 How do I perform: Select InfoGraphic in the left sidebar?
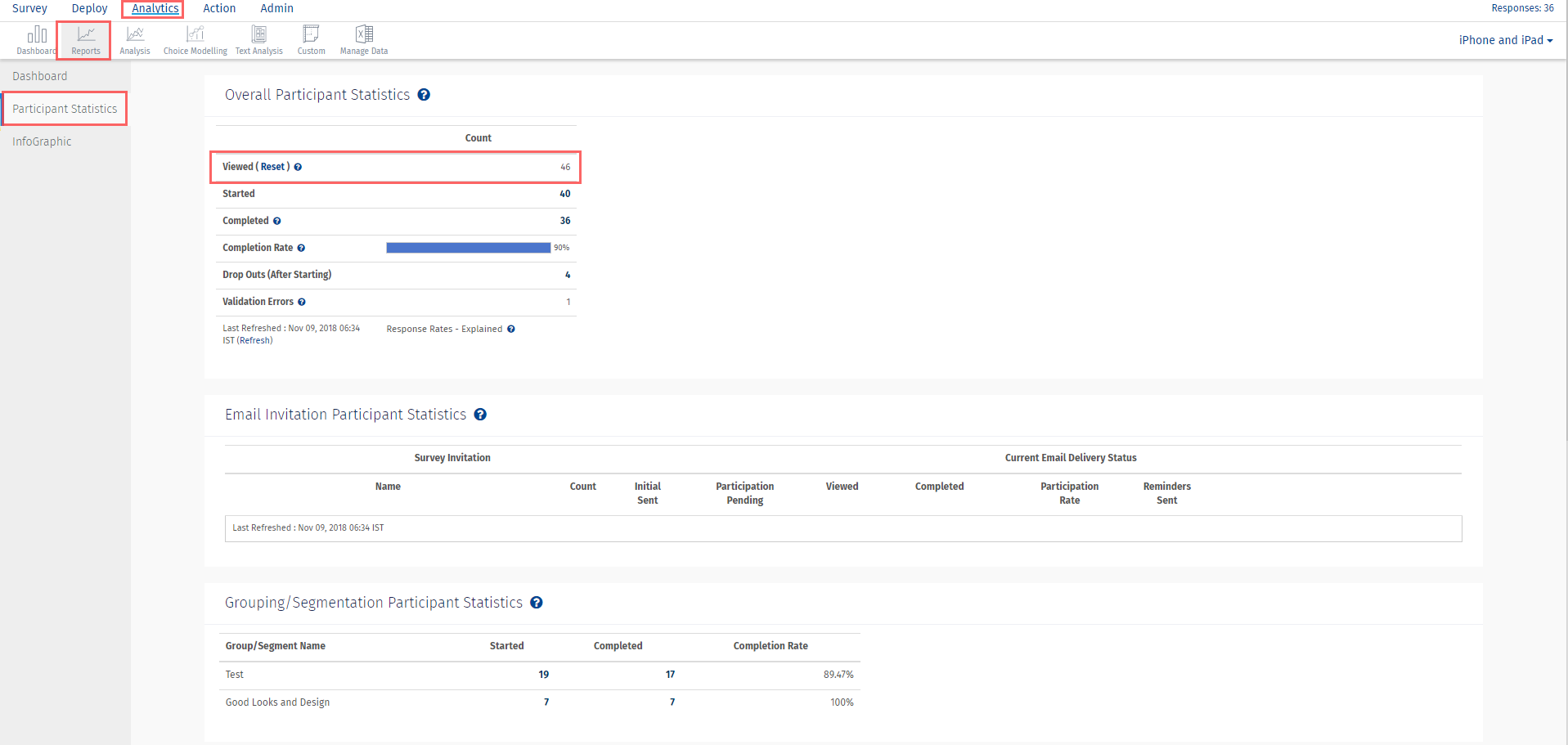[42, 141]
